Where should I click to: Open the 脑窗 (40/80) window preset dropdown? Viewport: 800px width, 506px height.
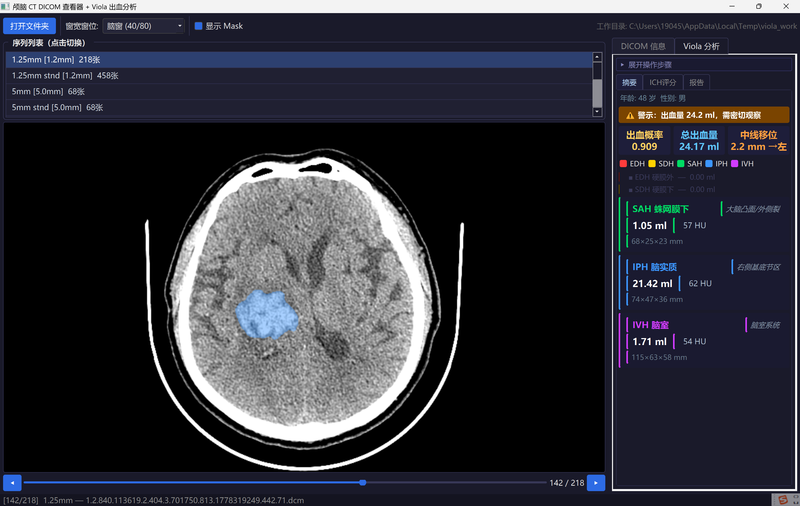tap(143, 26)
